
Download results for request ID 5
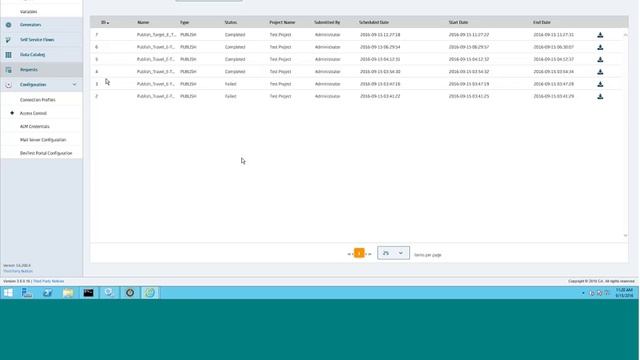[600, 60]
